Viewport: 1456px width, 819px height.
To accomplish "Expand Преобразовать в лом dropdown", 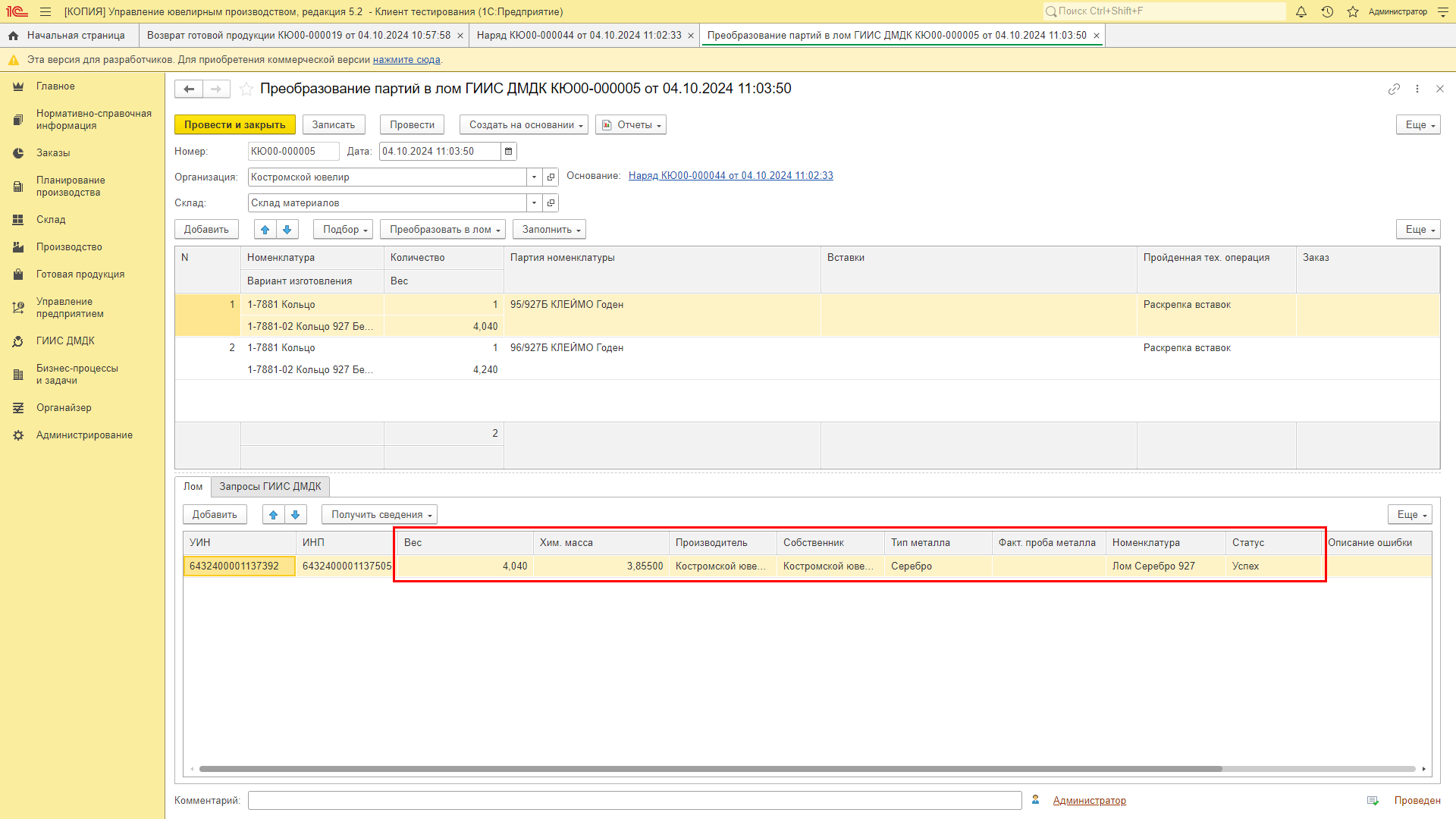I will click(443, 230).
